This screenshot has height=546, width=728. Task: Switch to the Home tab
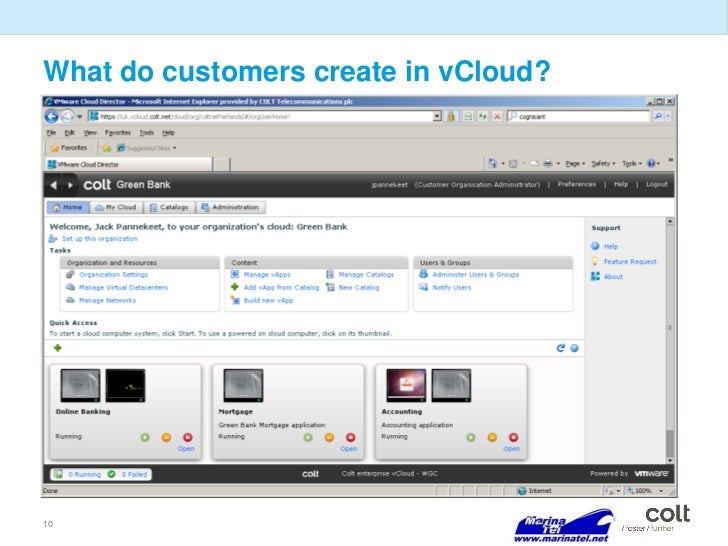(x=68, y=208)
